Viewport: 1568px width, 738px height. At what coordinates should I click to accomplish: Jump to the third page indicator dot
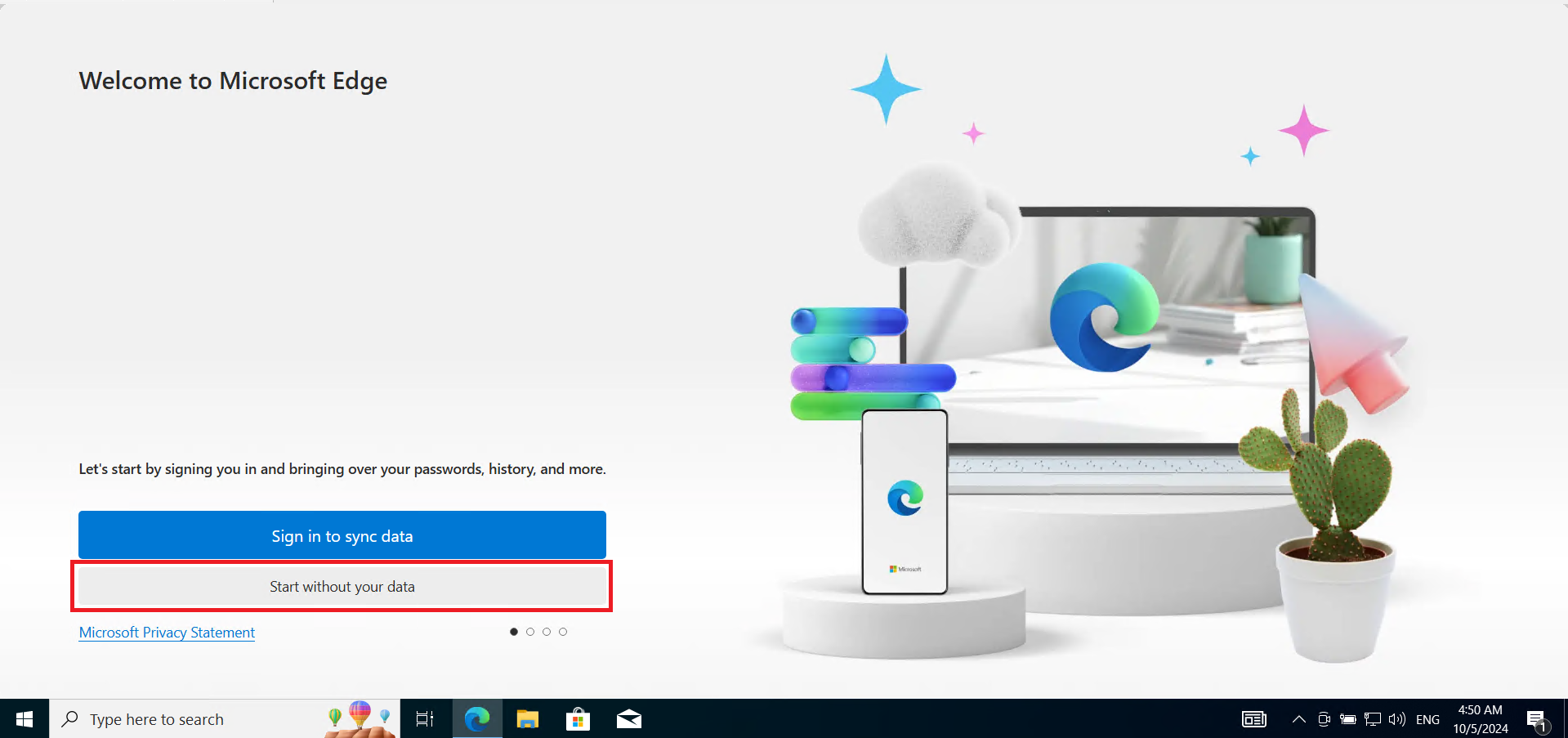[546, 631]
